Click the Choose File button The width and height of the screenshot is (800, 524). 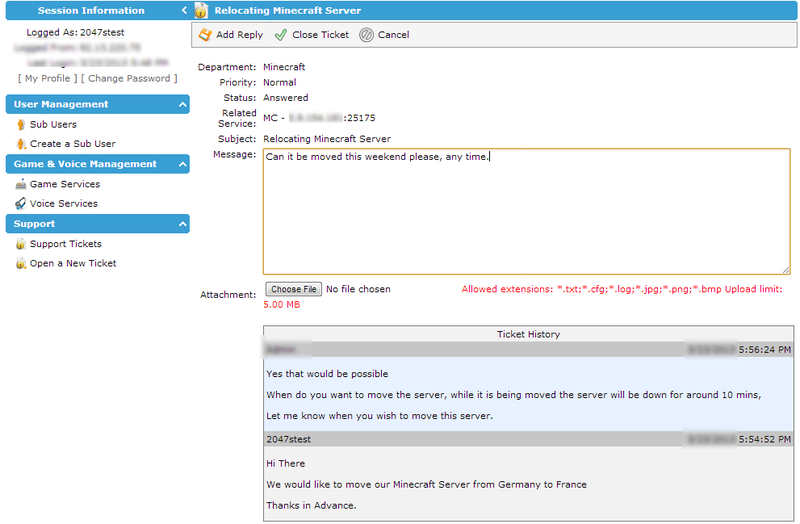(x=293, y=289)
